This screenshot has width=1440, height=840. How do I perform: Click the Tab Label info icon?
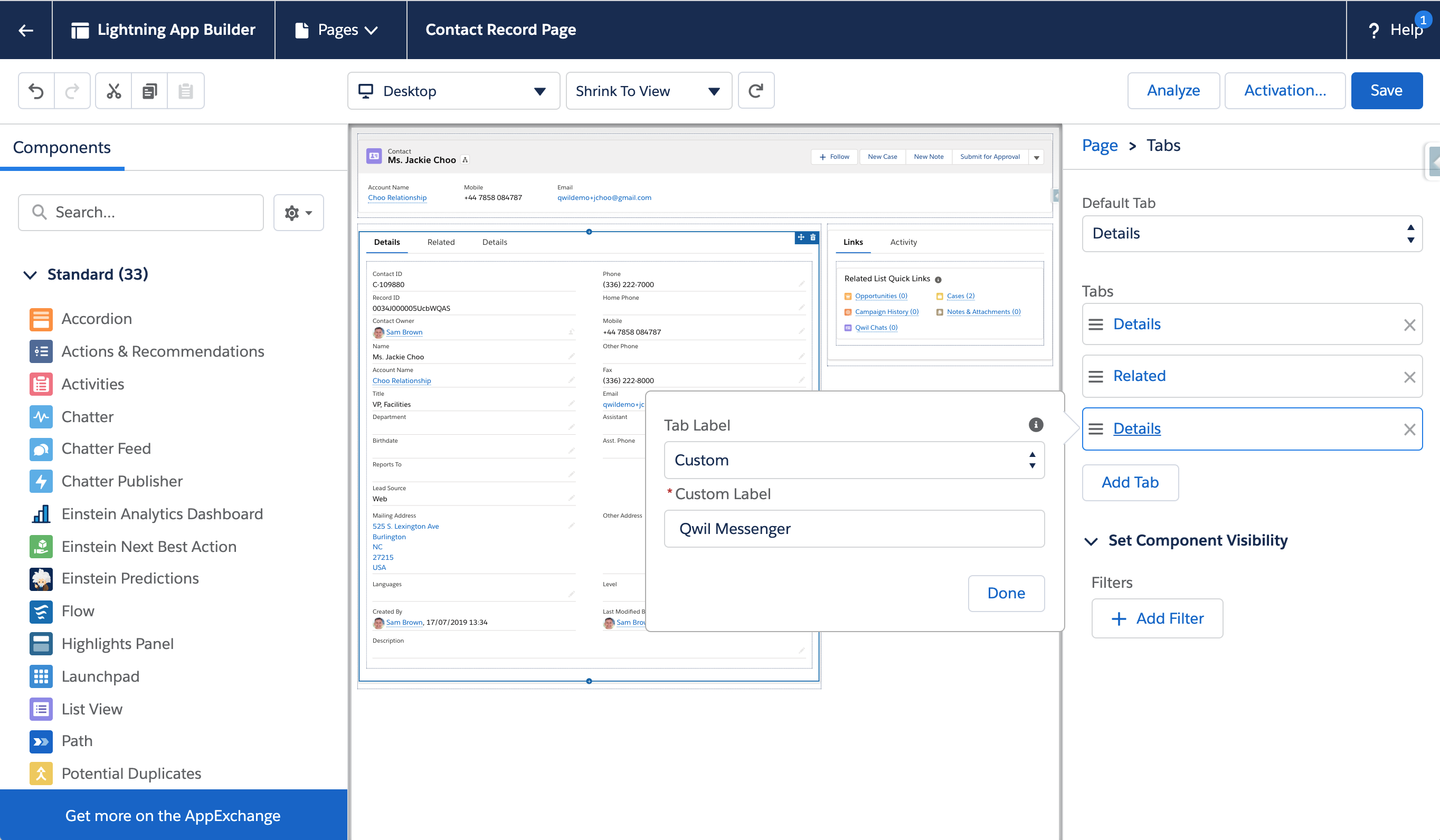[x=1036, y=424]
